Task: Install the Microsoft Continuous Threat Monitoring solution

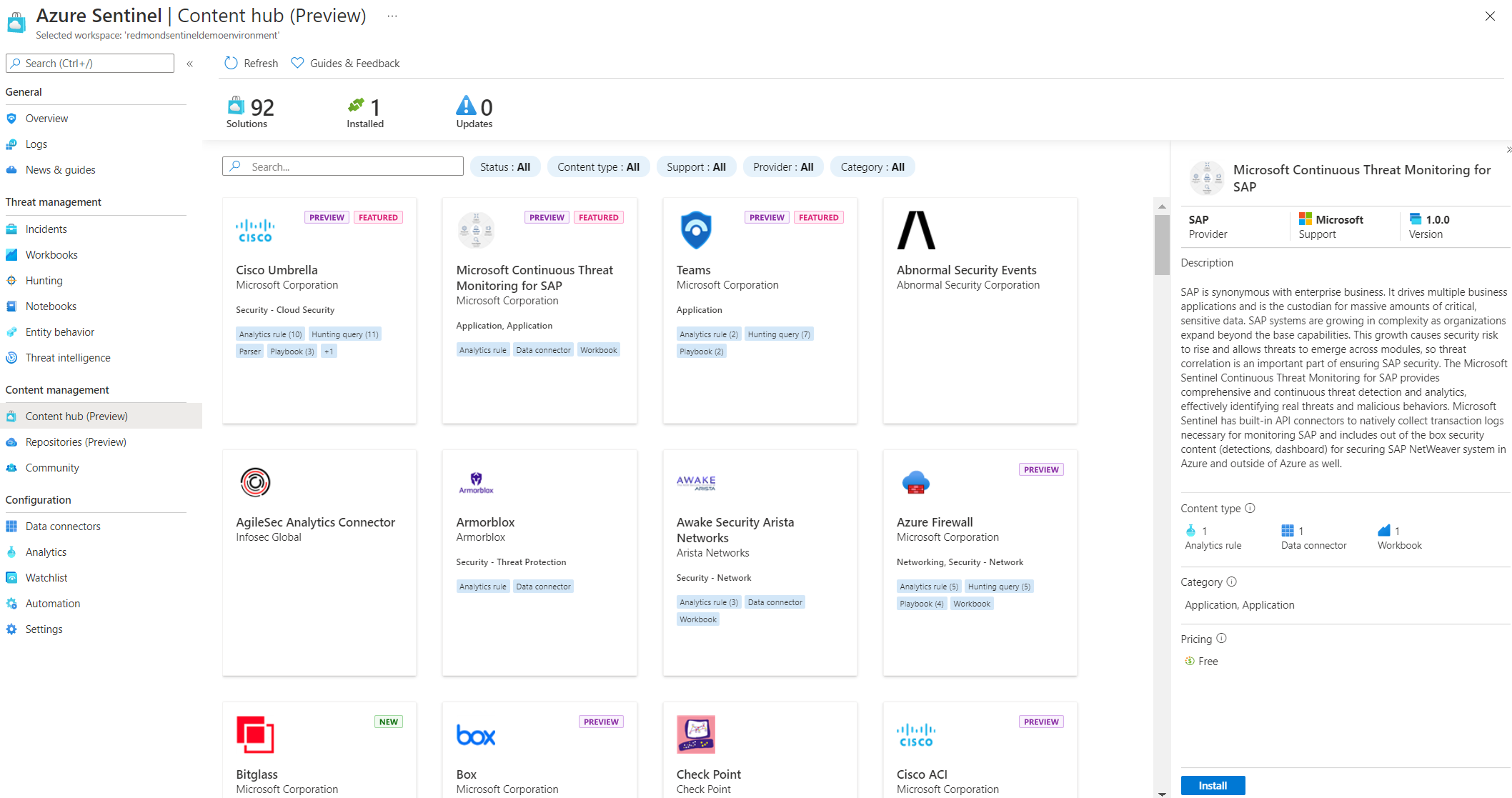Action: (x=1213, y=785)
